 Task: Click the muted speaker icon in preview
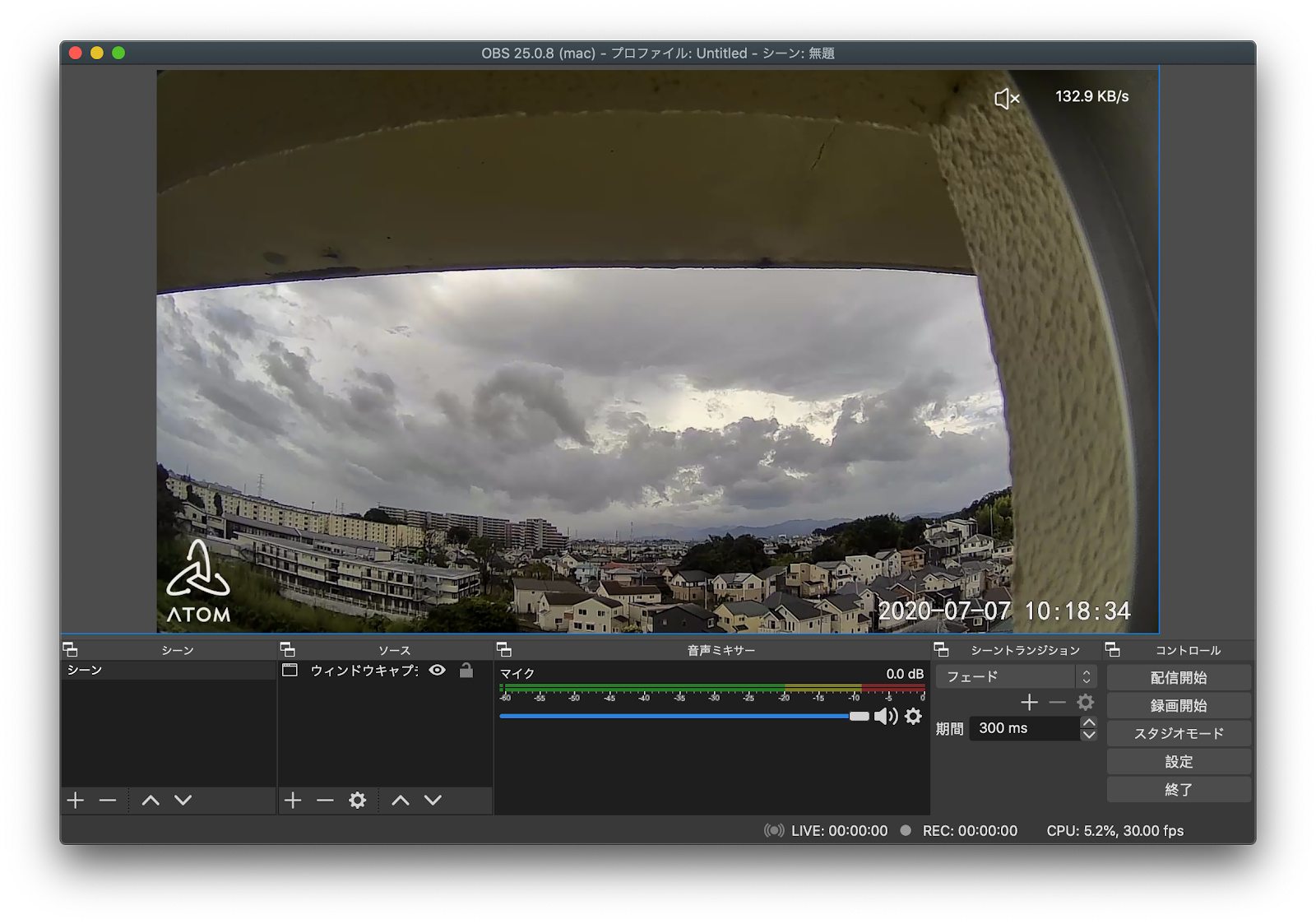click(1007, 99)
